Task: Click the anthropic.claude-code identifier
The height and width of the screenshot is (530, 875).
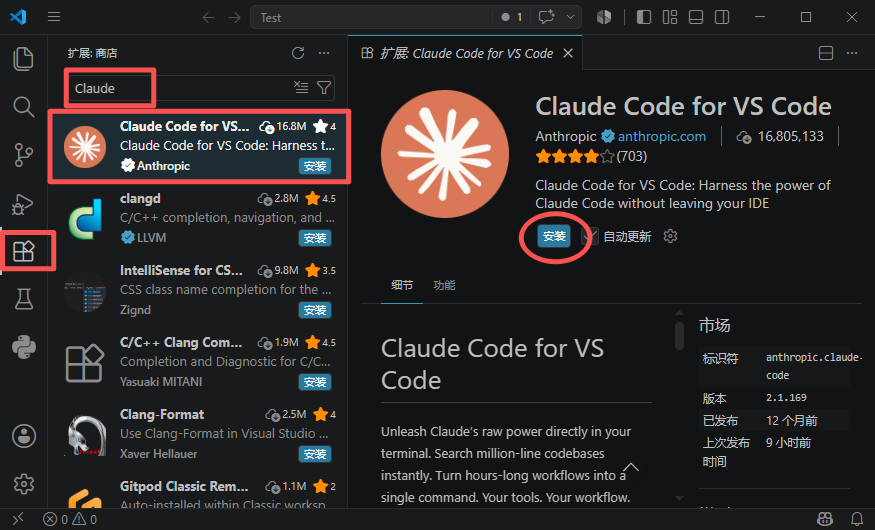Action: click(814, 366)
